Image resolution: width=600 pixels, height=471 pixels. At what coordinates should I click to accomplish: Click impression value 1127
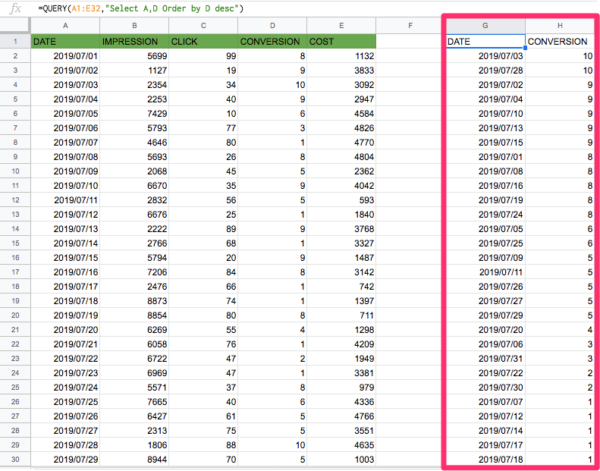[134, 70]
